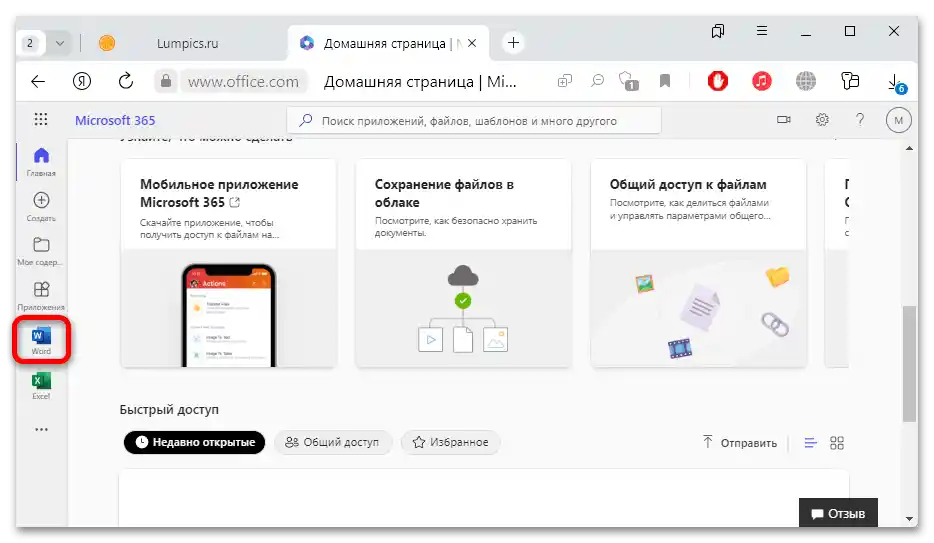Click the tab counter showing 2
The width and height of the screenshot is (934, 543).
click(x=30, y=43)
